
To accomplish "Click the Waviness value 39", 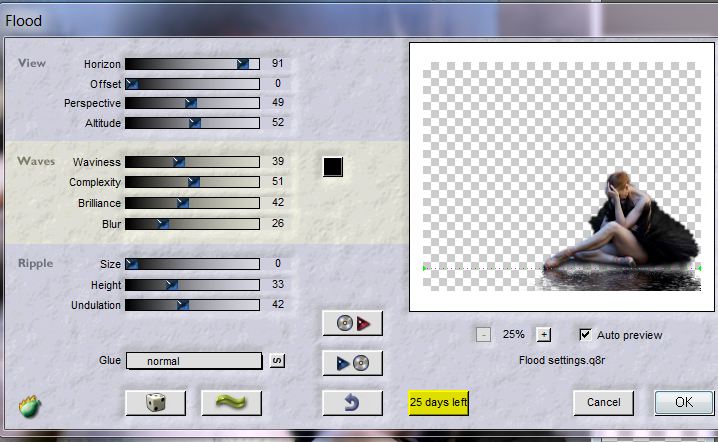I will (x=278, y=161).
